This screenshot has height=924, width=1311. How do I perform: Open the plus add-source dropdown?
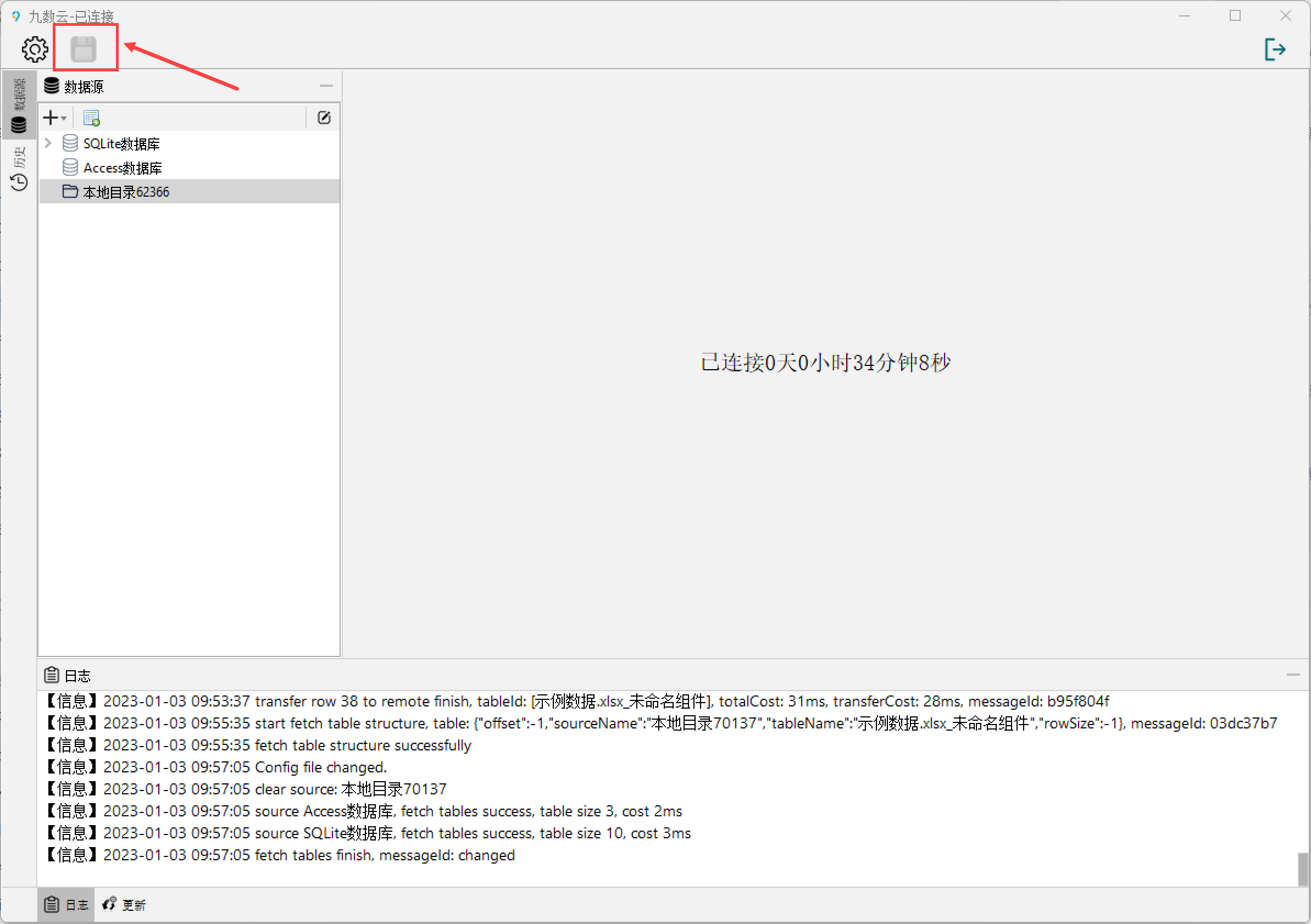[55, 118]
